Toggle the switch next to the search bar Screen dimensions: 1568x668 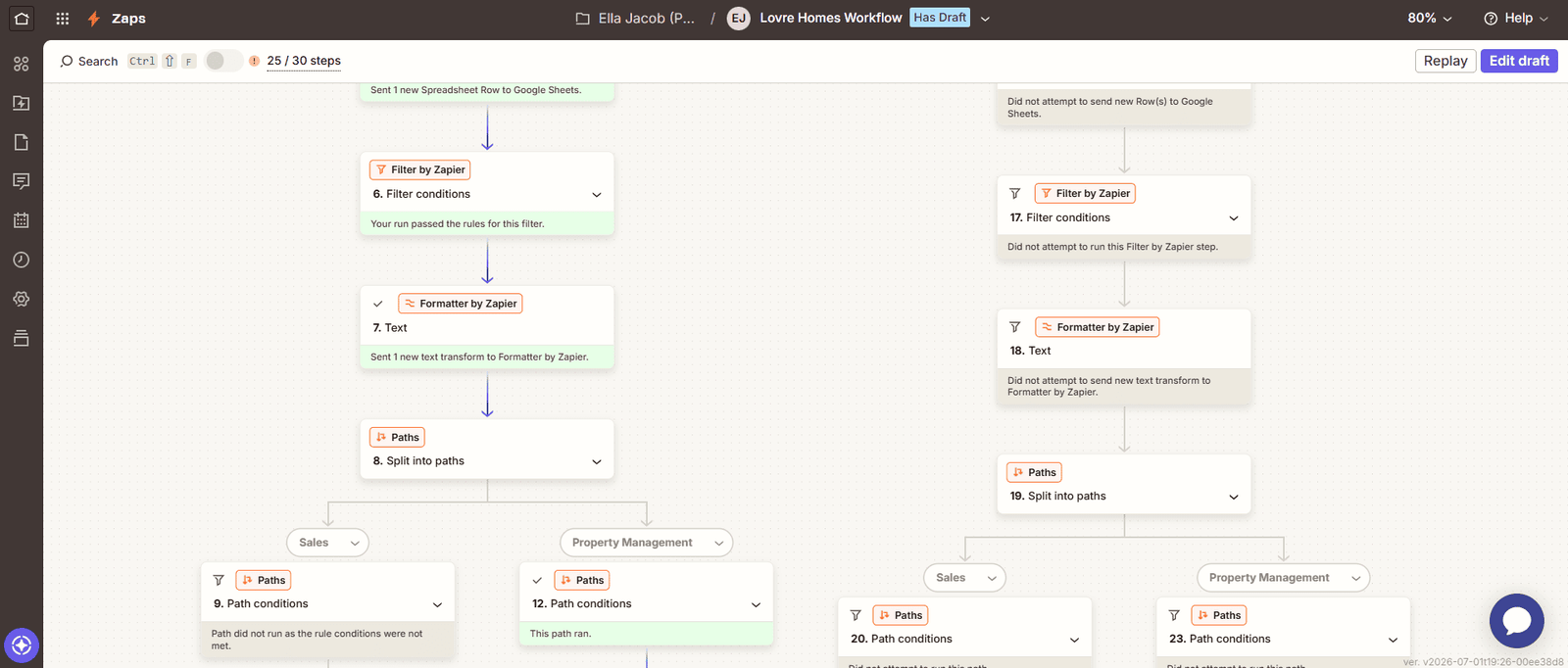point(222,61)
